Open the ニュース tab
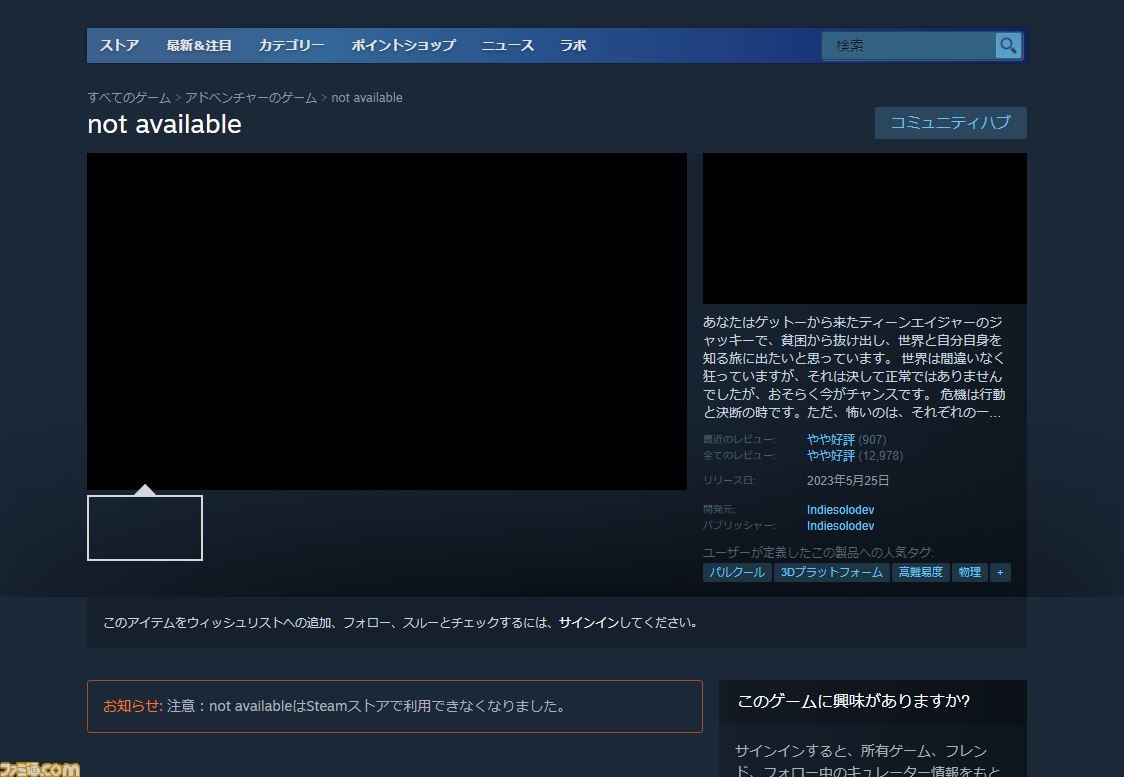 click(508, 45)
